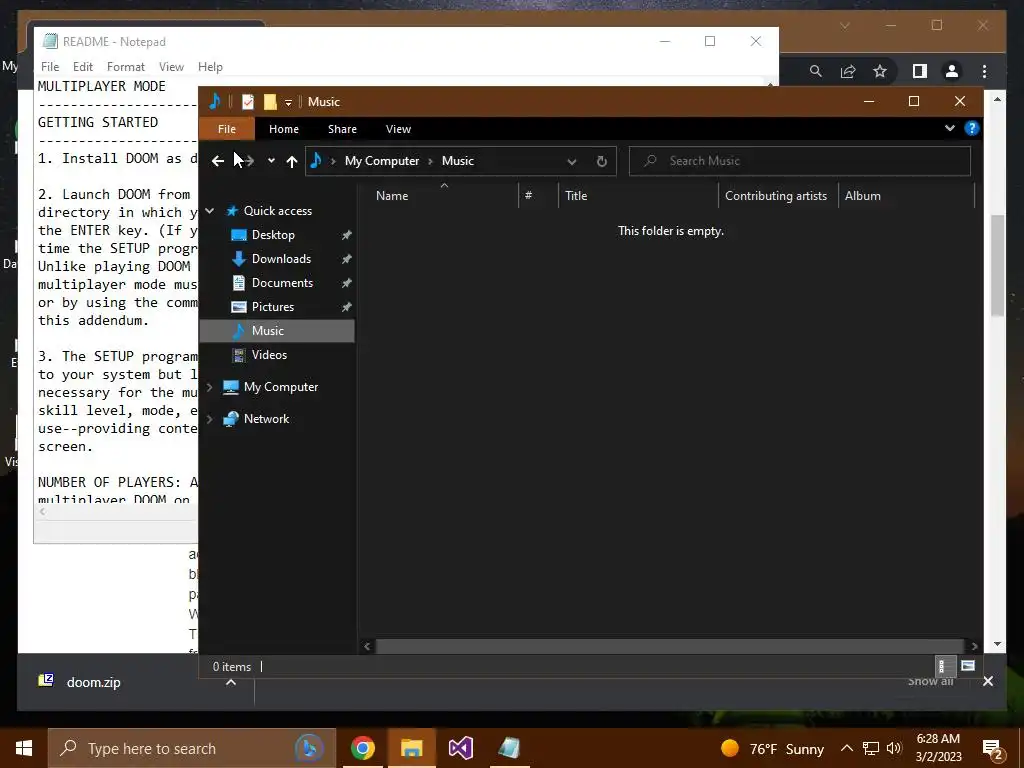Go up one folder level
The width and height of the screenshot is (1024, 768).
pyautogui.click(x=292, y=161)
